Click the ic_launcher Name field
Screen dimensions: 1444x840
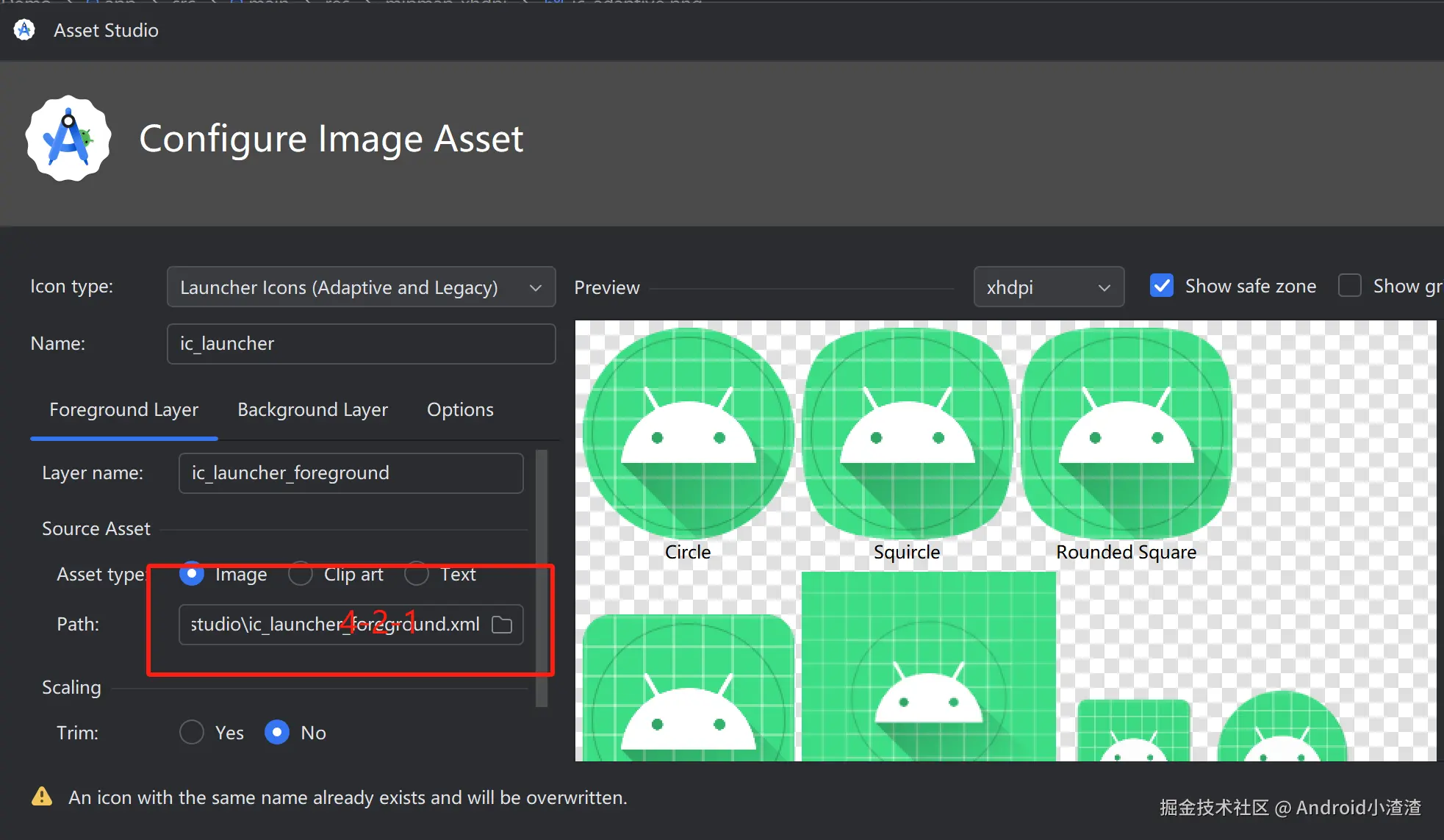point(361,343)
